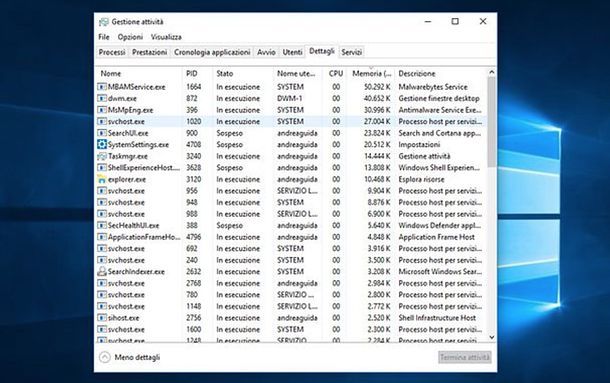The height and width of the screenshot is (383, 610).
Task: Click the Meno dettagli label
Action: (137, 357)
